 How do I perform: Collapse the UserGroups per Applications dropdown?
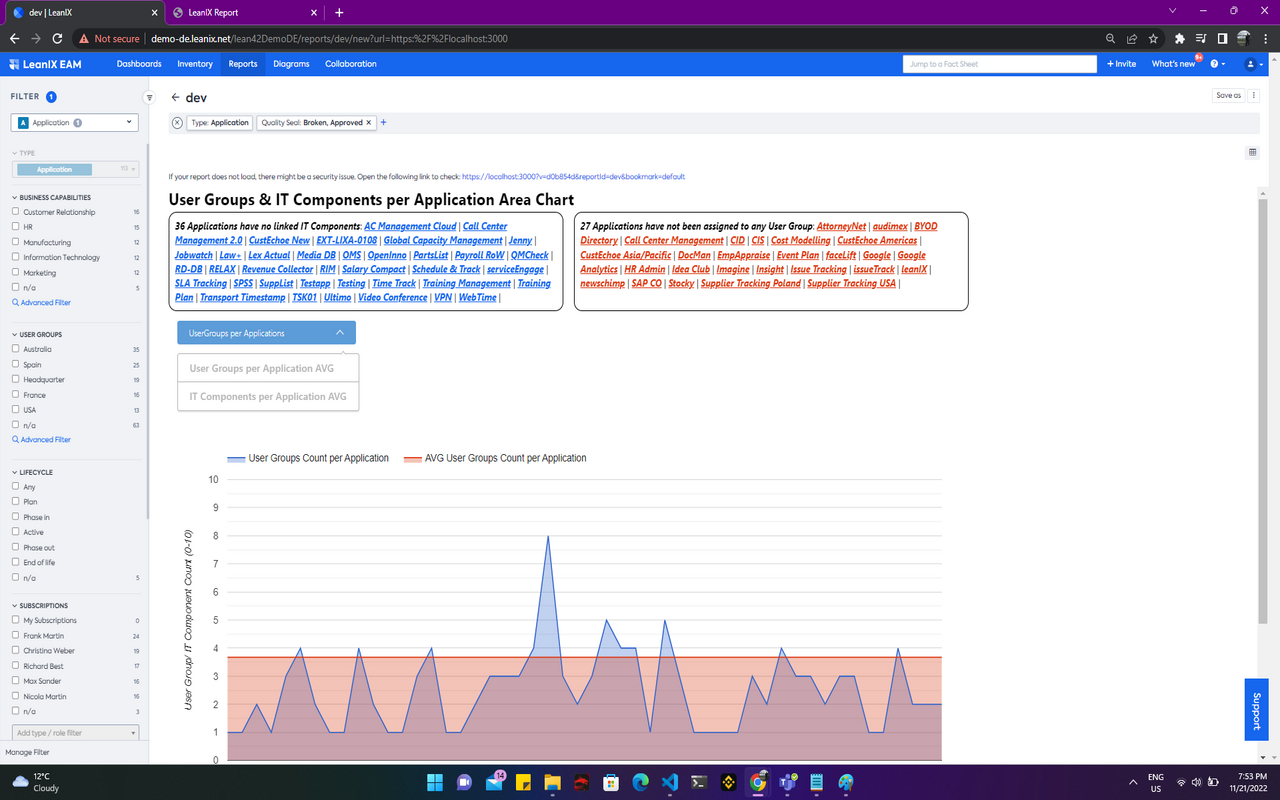click(266, 333)
